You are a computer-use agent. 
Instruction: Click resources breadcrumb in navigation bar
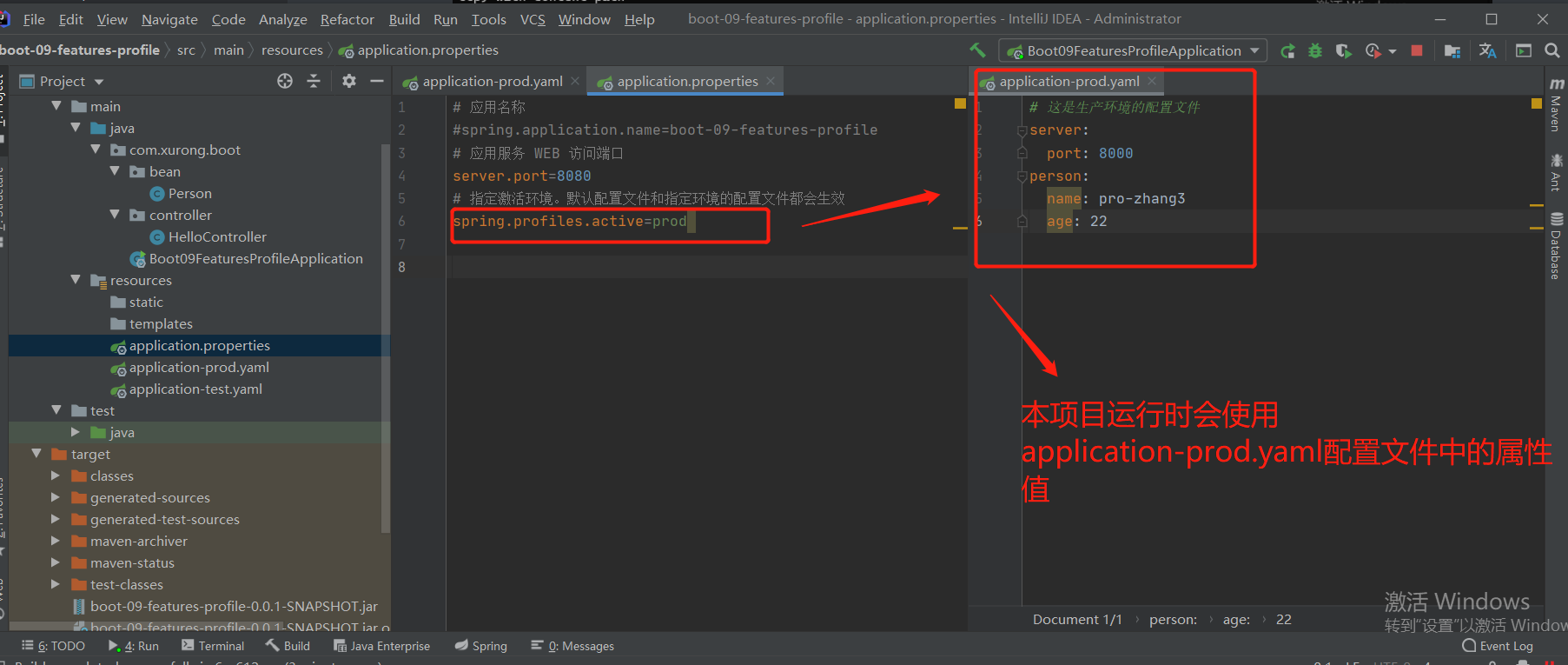pyautogui.click(x=292, y=50)
